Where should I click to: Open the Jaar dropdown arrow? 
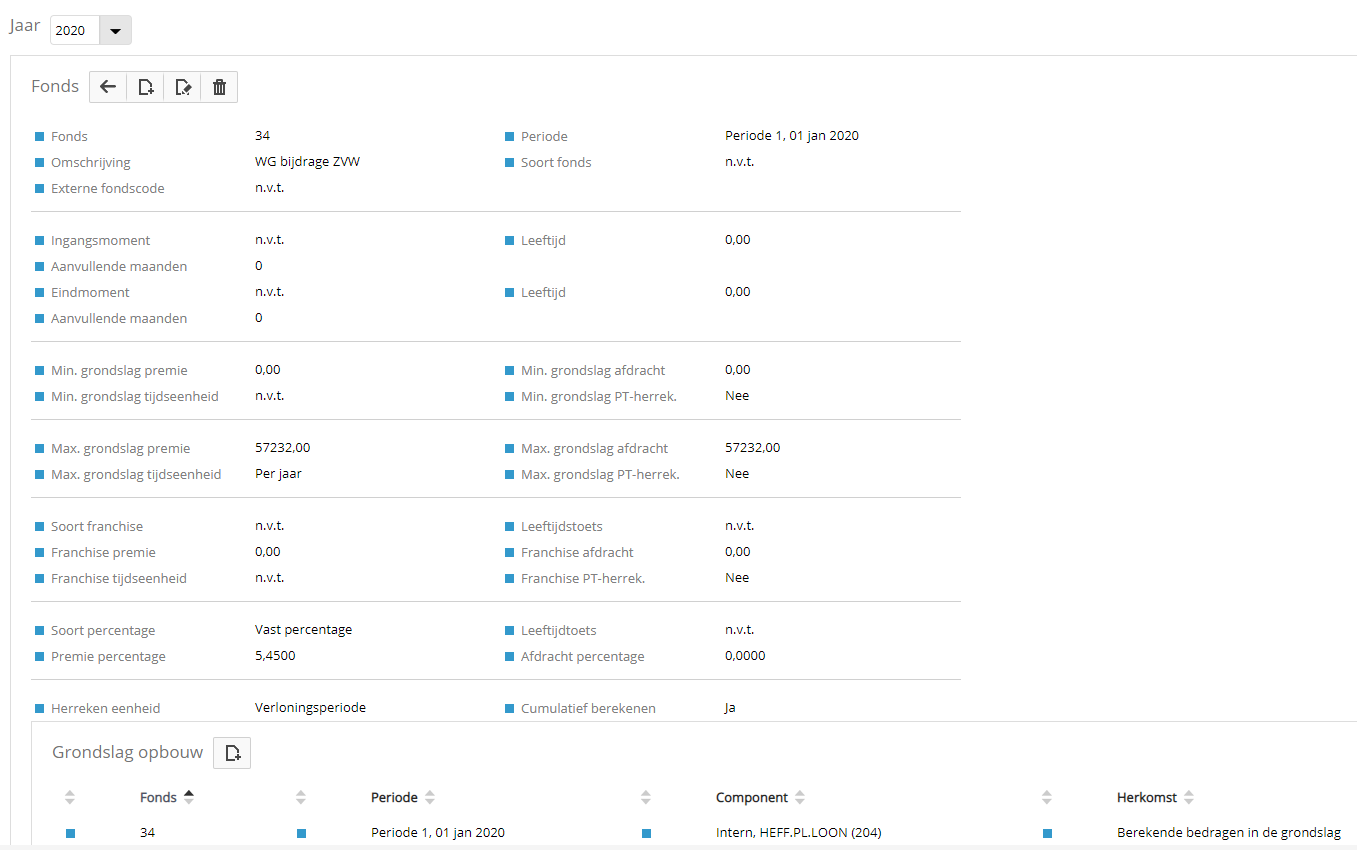pos(116,31)
